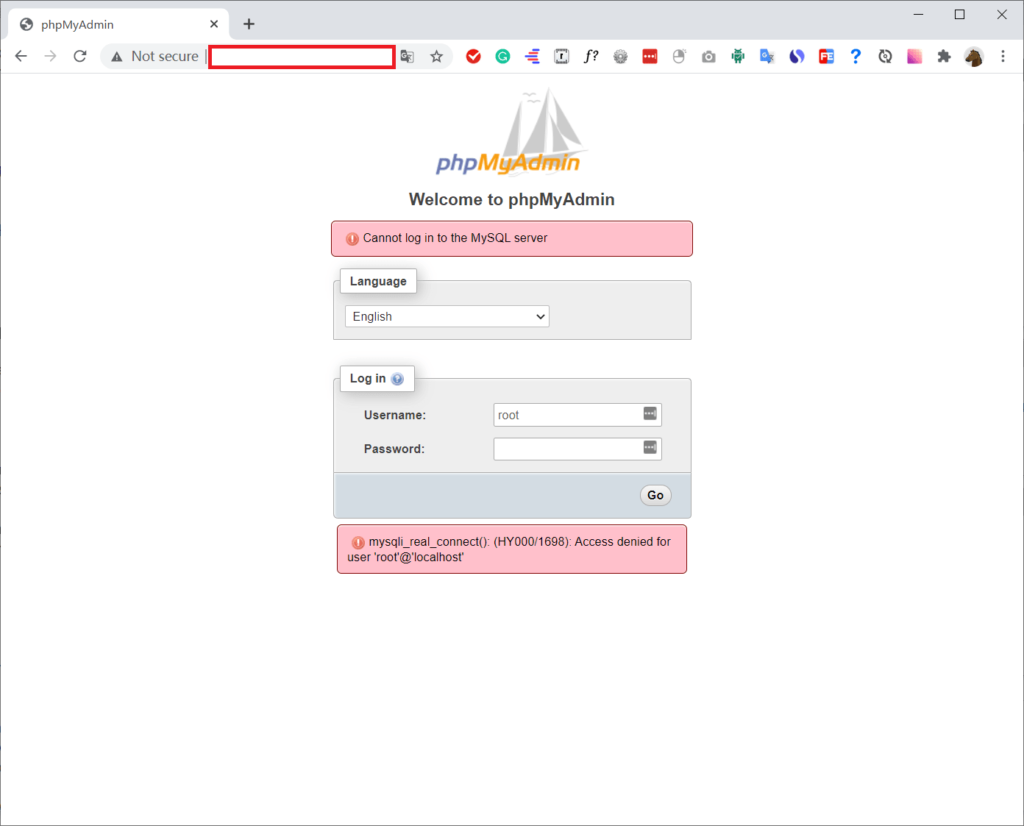This screenshot has height=826, width=1024.
Task: Open the gray gear extension
Action: tap(620, 57)
